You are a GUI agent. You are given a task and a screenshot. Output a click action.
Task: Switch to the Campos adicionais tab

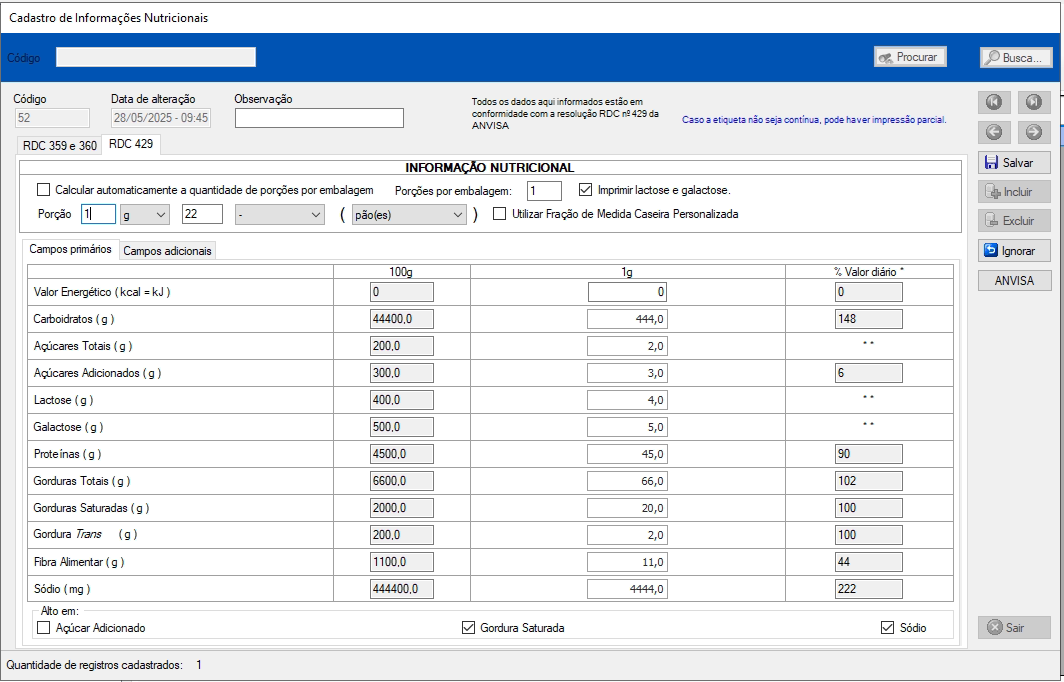pos(168,251)
